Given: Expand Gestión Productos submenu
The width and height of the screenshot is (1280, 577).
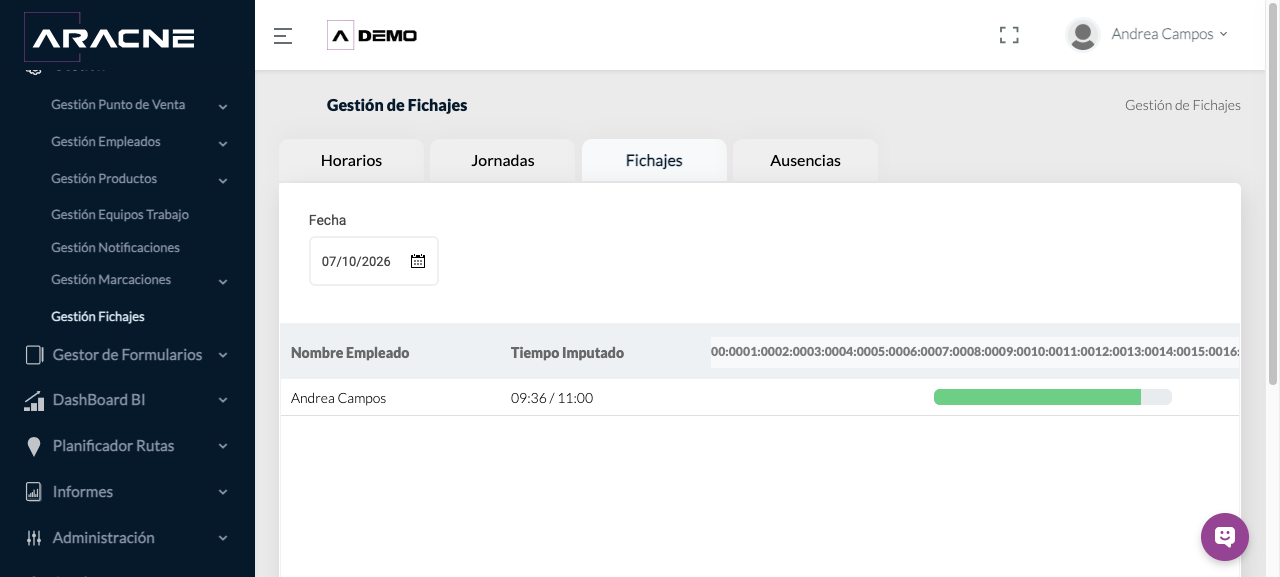Looking at the screenshot, I should coord(223,180).
